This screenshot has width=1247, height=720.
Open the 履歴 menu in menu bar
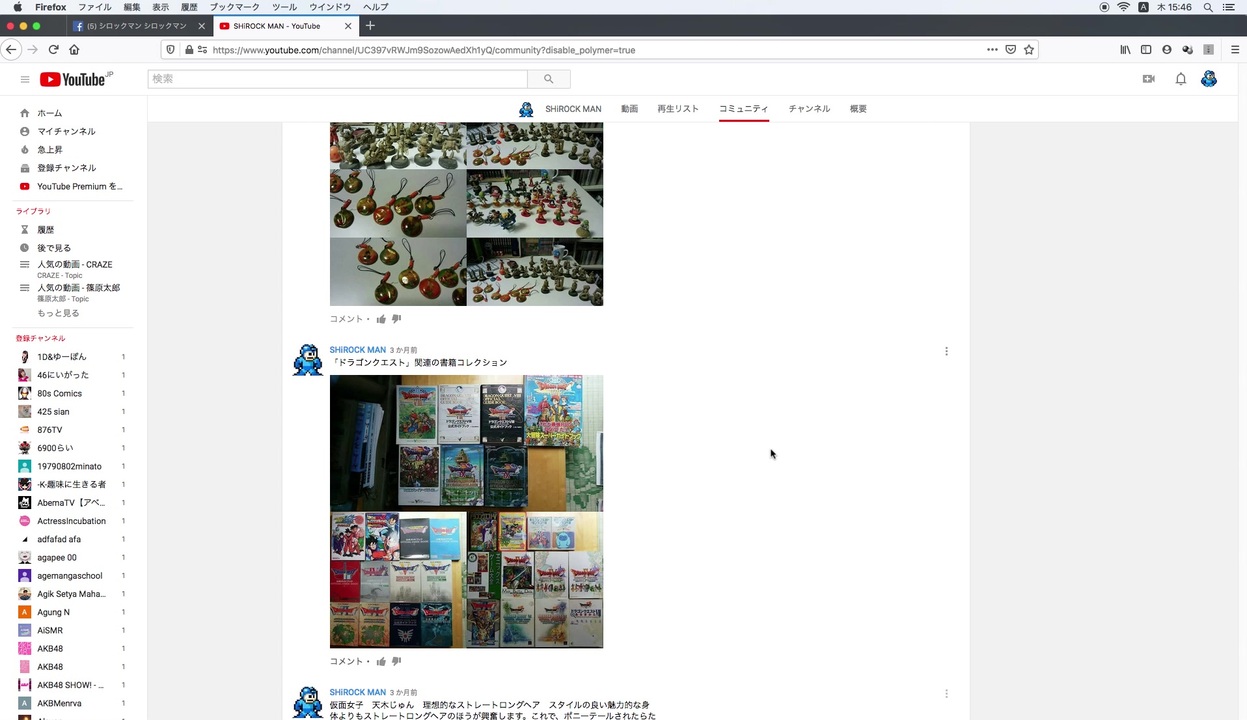[189, 7]
